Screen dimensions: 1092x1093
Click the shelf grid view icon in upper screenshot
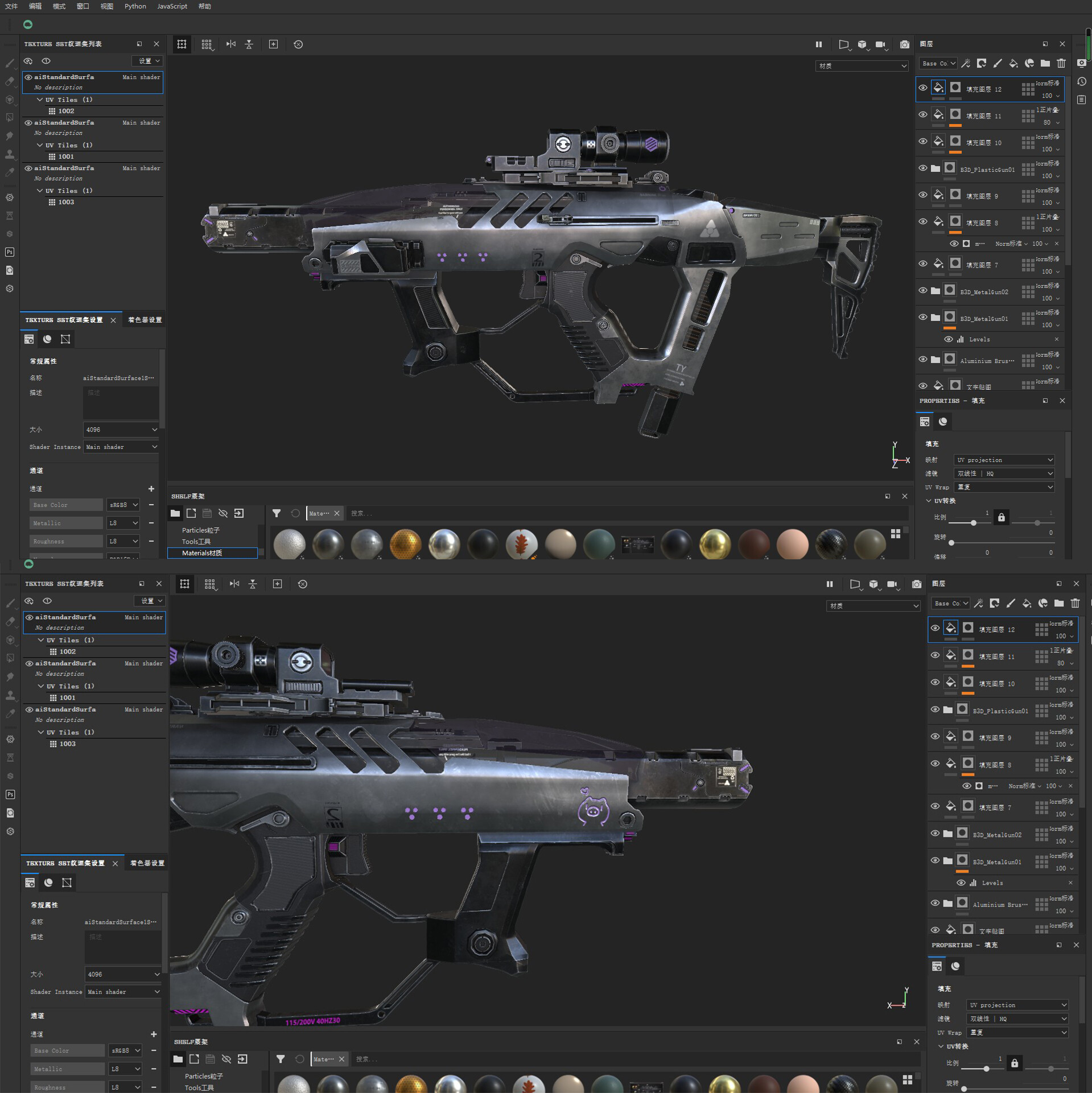(896, 533)
